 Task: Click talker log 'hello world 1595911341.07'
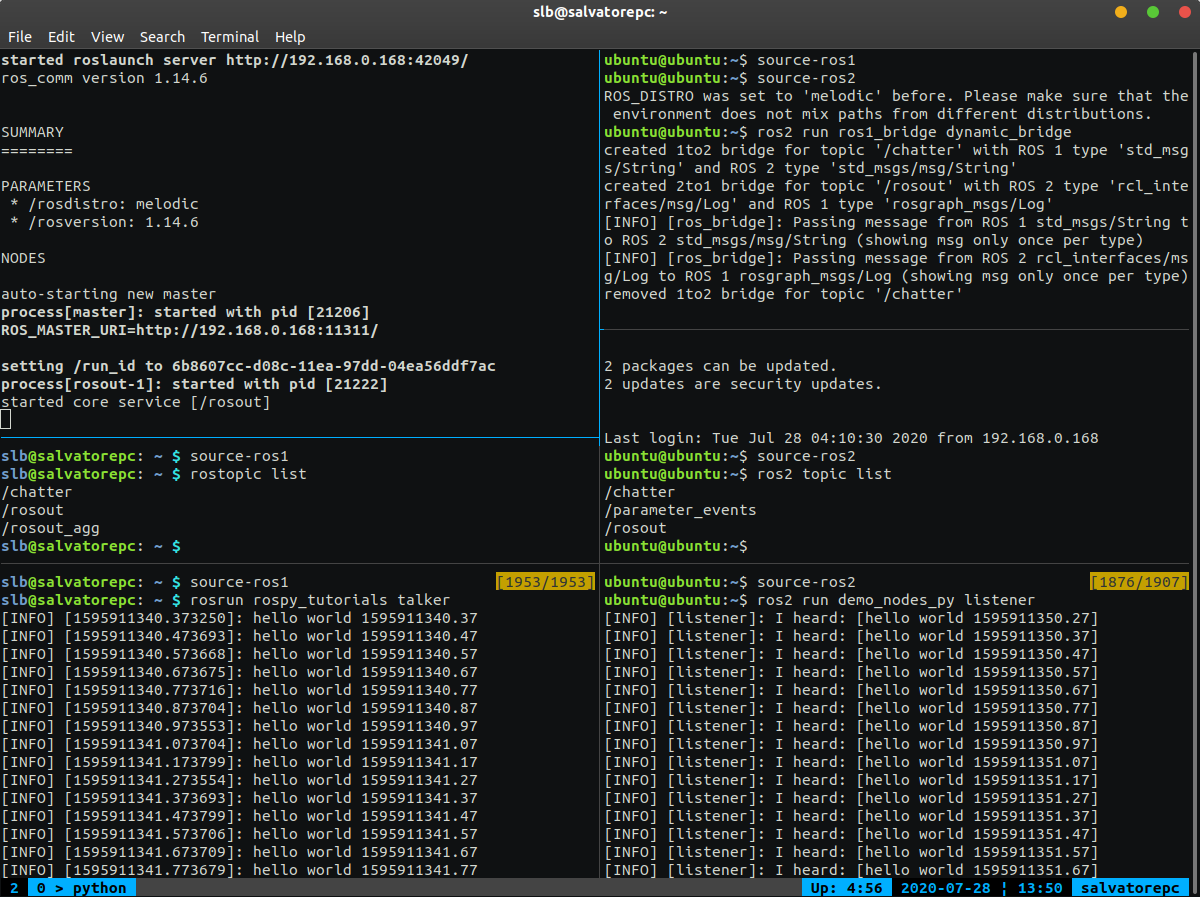tap(365, 744)
